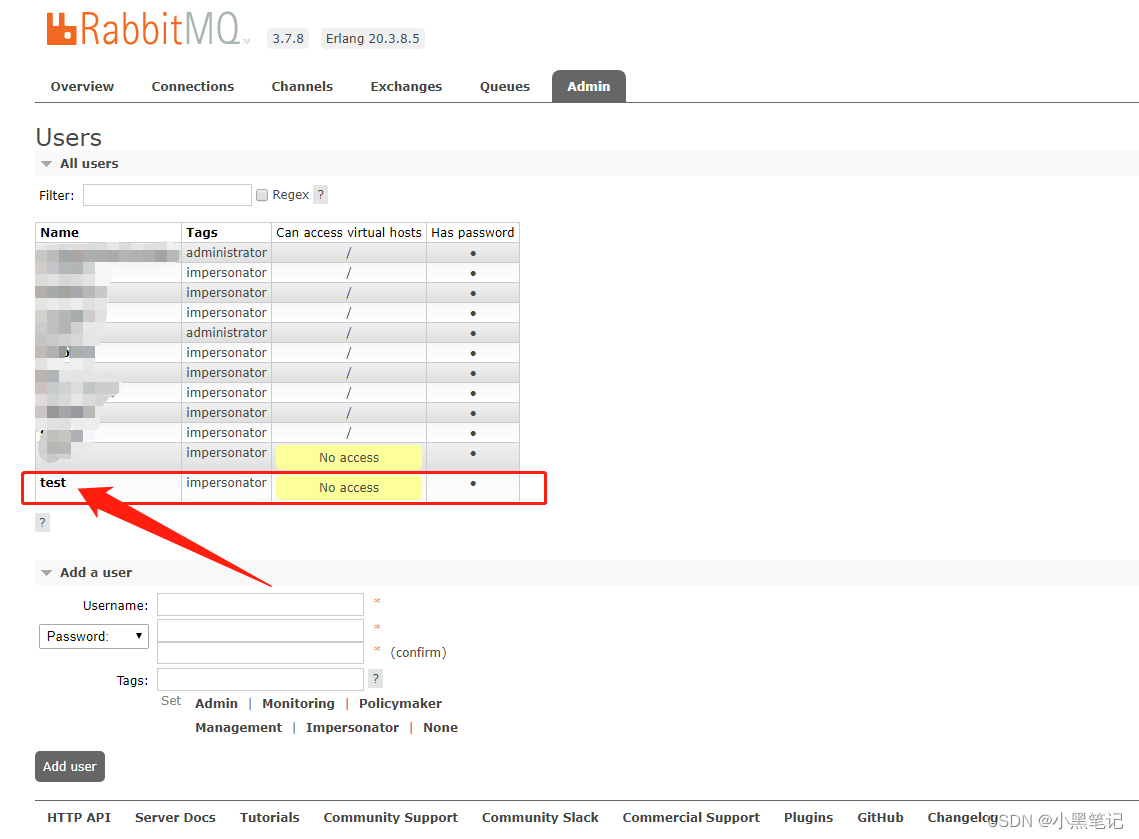The width and height of the screenshot is (1139, 839).
Task: Set the Monitoring tag
Action: (x=299, y=703)
